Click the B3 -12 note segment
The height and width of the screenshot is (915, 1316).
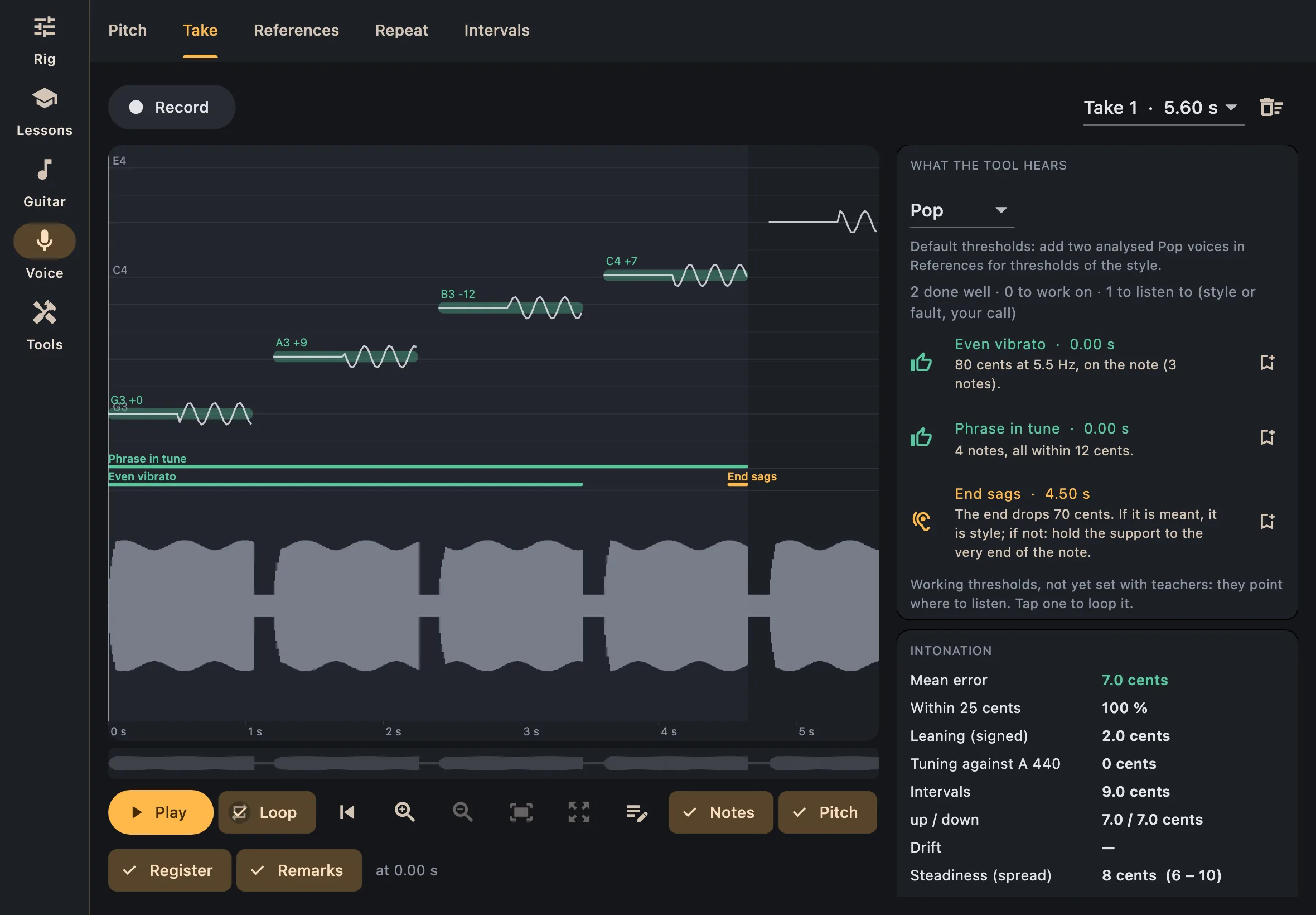[x=510, y=308]
